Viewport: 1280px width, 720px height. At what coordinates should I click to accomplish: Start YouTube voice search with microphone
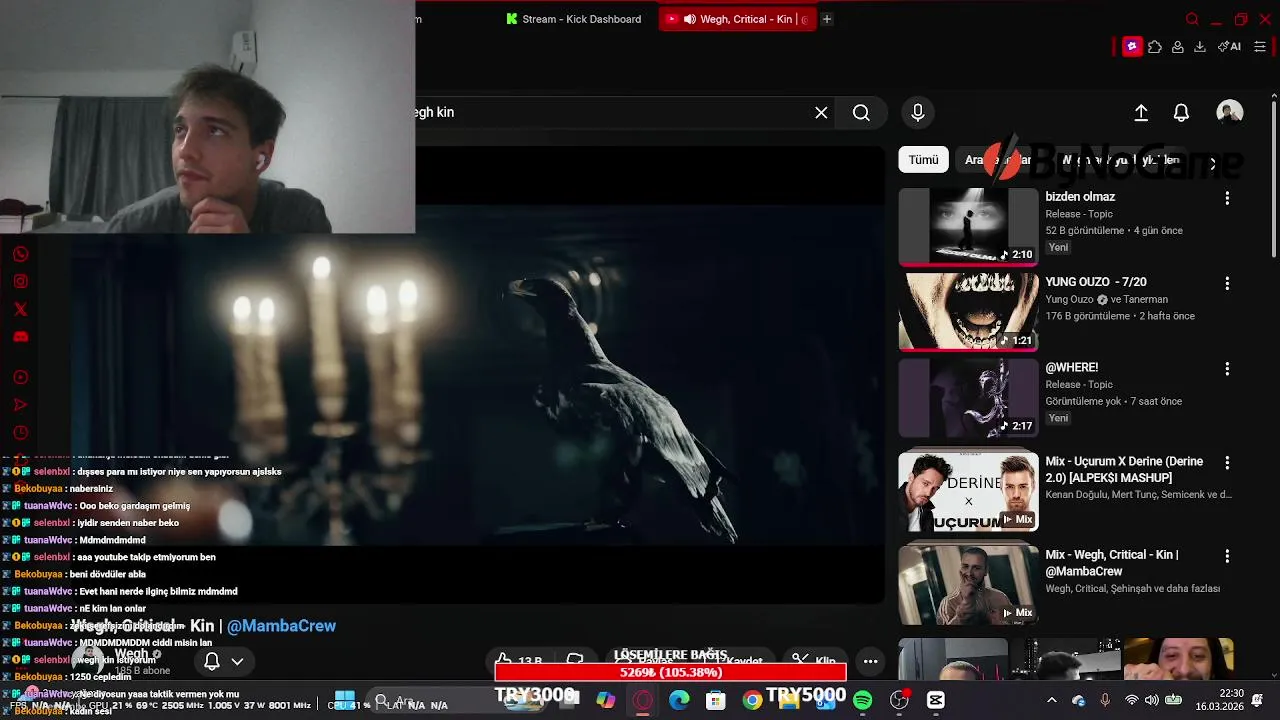pos(918,113)
